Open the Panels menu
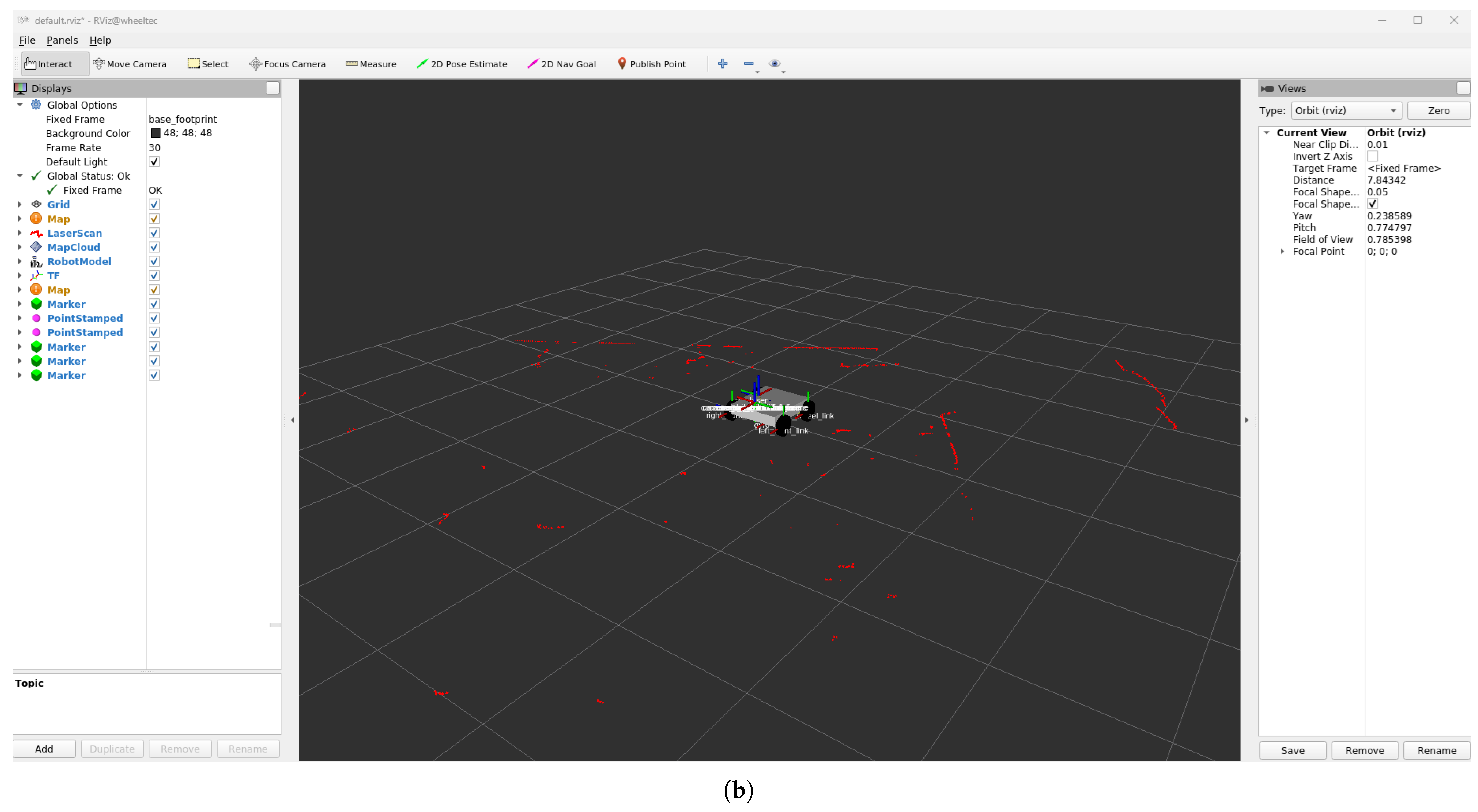The image size is (1478, 812). (62, 40)
